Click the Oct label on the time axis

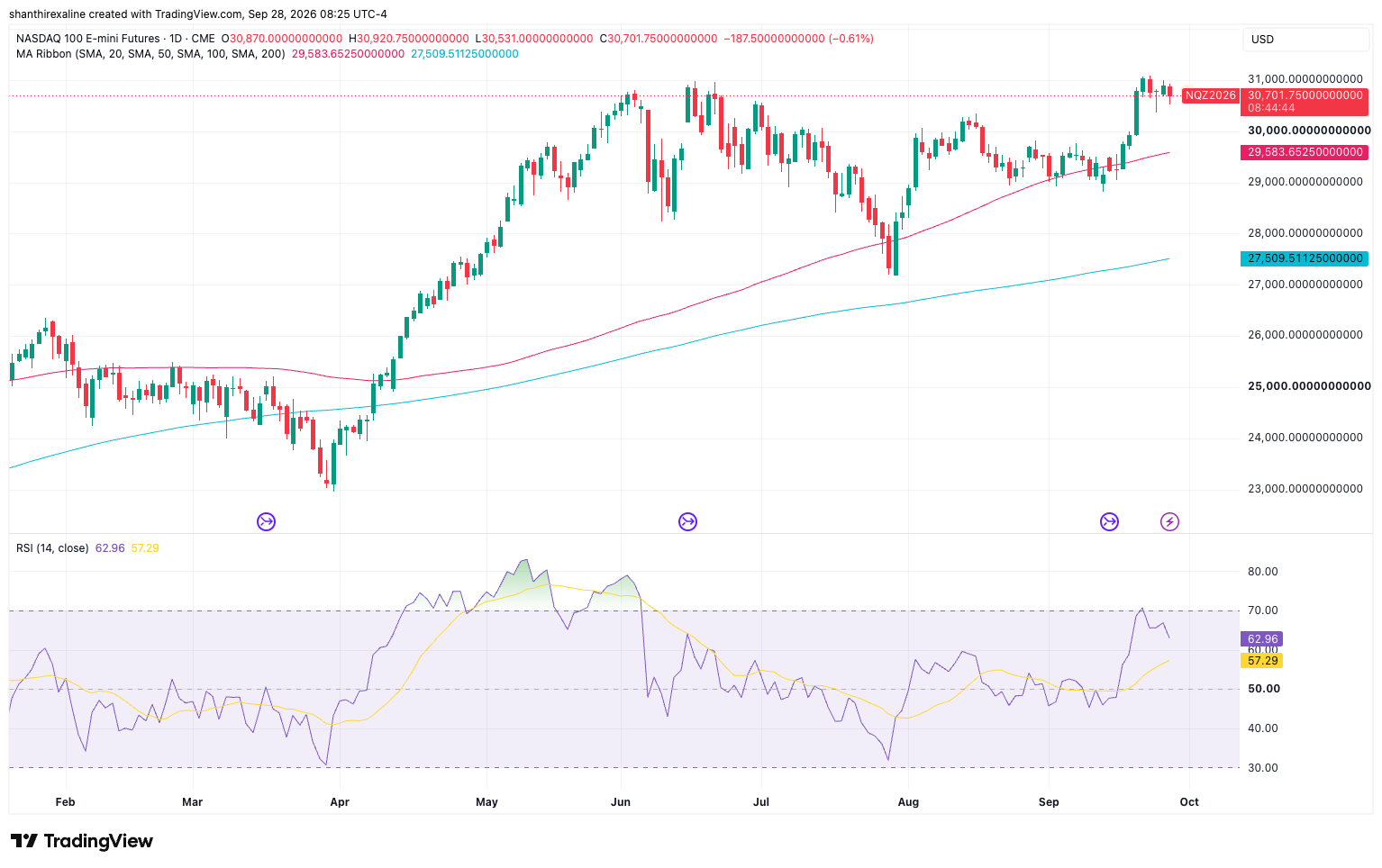[x=1189, y=802]
